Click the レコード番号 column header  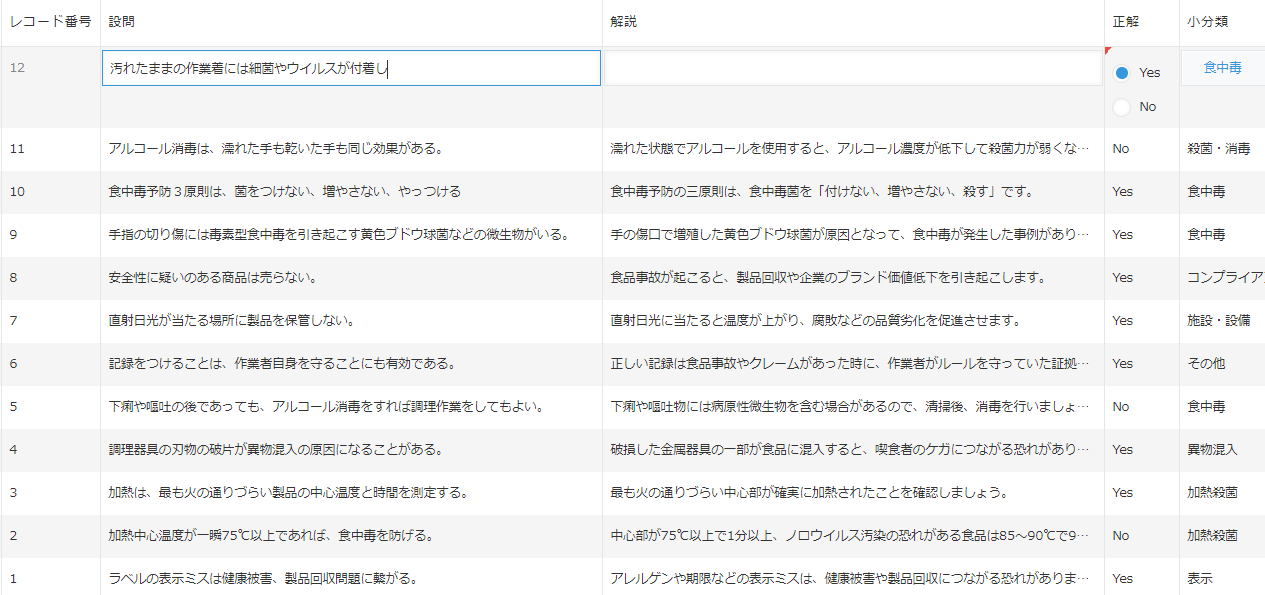50,21
